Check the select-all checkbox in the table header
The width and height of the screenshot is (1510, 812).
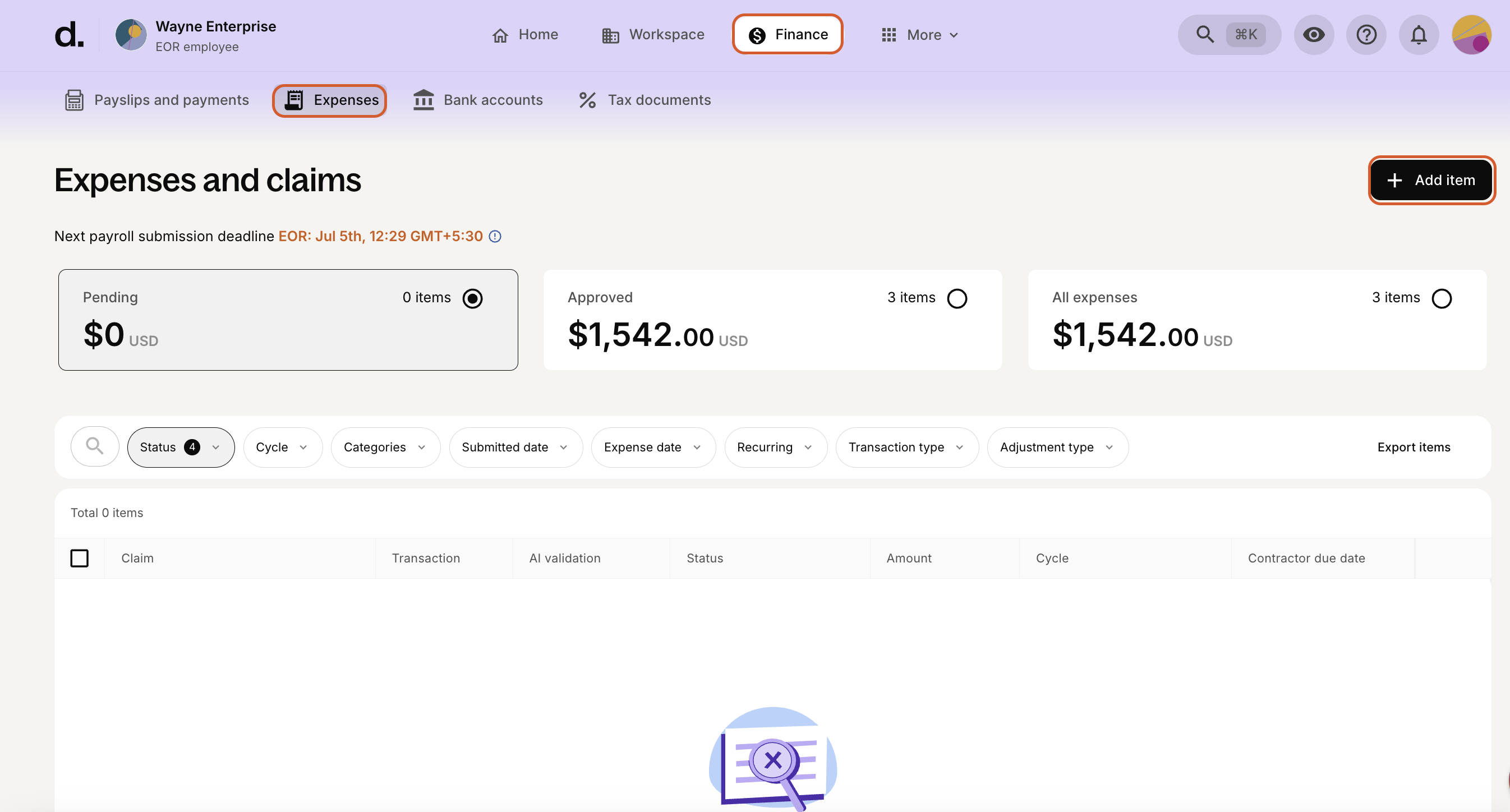(x=80, y=558)
